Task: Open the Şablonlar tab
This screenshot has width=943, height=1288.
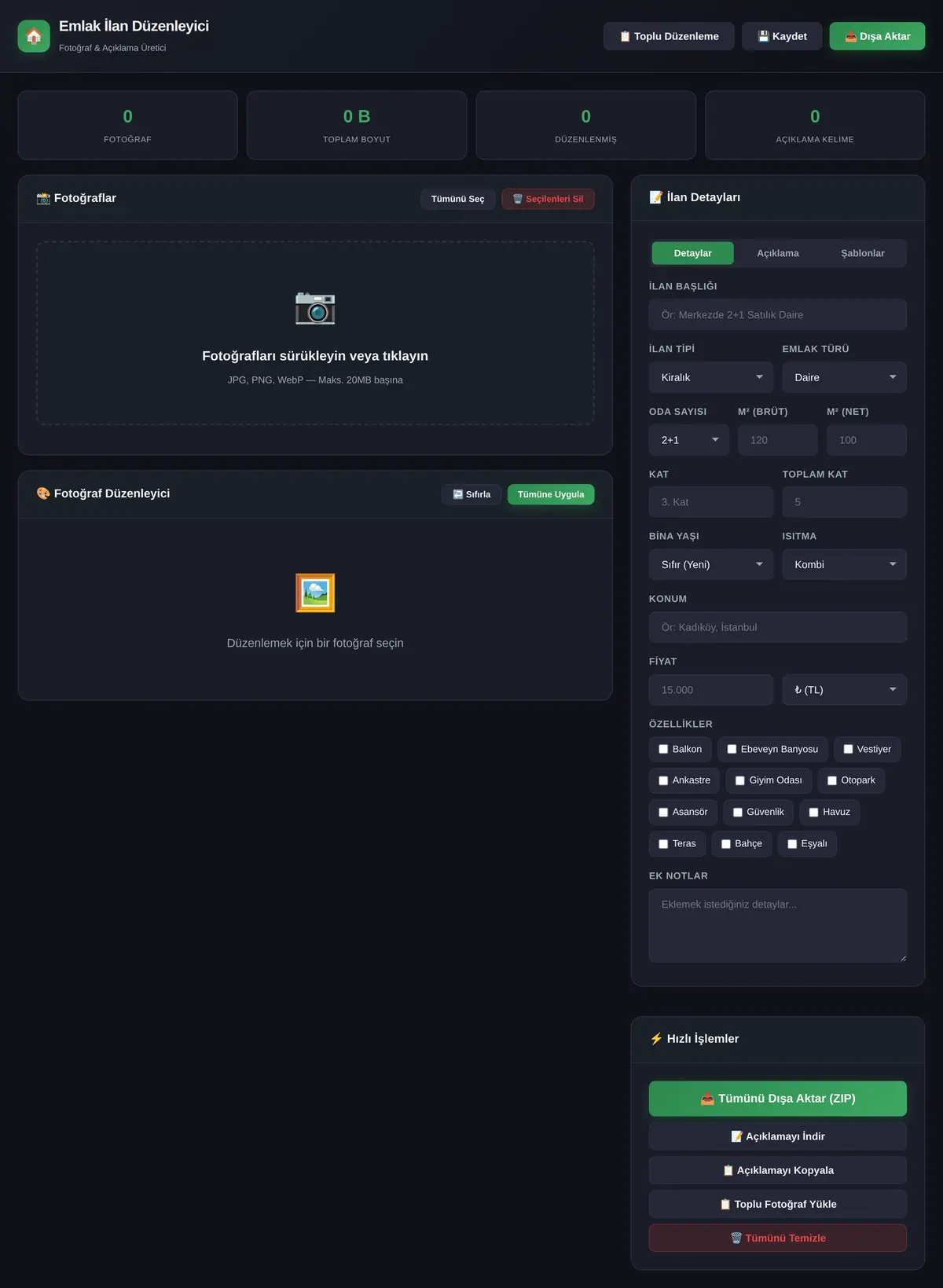Action: coord(863,253)
